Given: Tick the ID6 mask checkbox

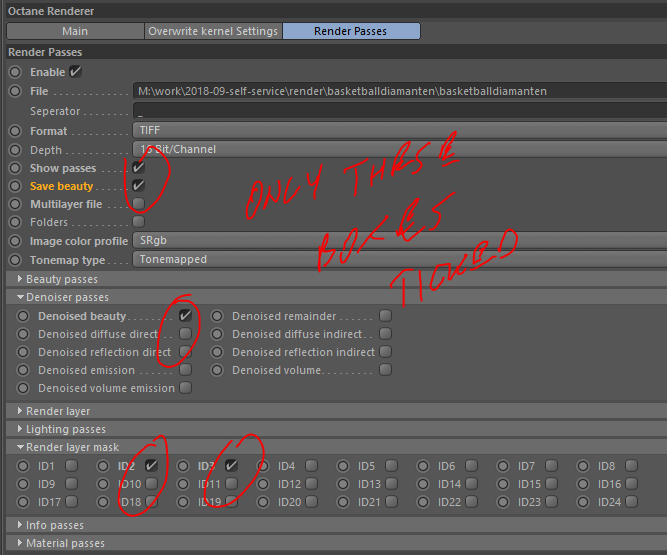Looking at the screenshot, I should [471, 466].
